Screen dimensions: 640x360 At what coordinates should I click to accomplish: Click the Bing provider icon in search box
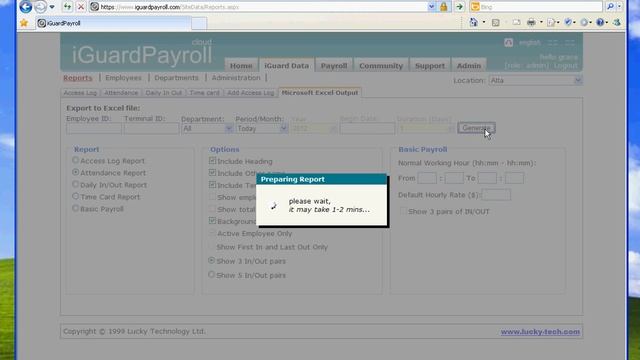point(475,7)
